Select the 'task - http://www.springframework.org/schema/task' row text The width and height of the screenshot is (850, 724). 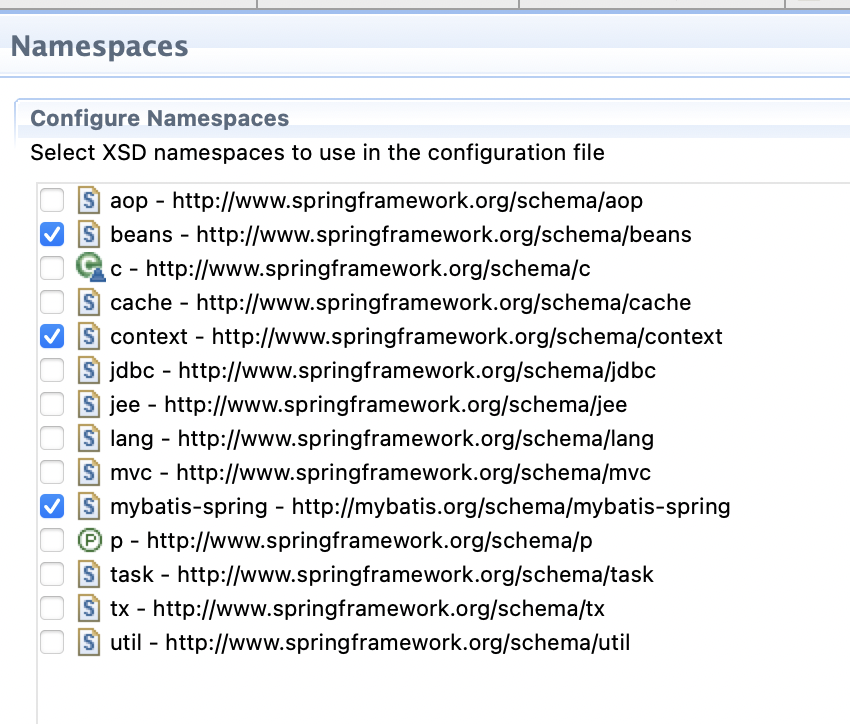pos(382,574)
